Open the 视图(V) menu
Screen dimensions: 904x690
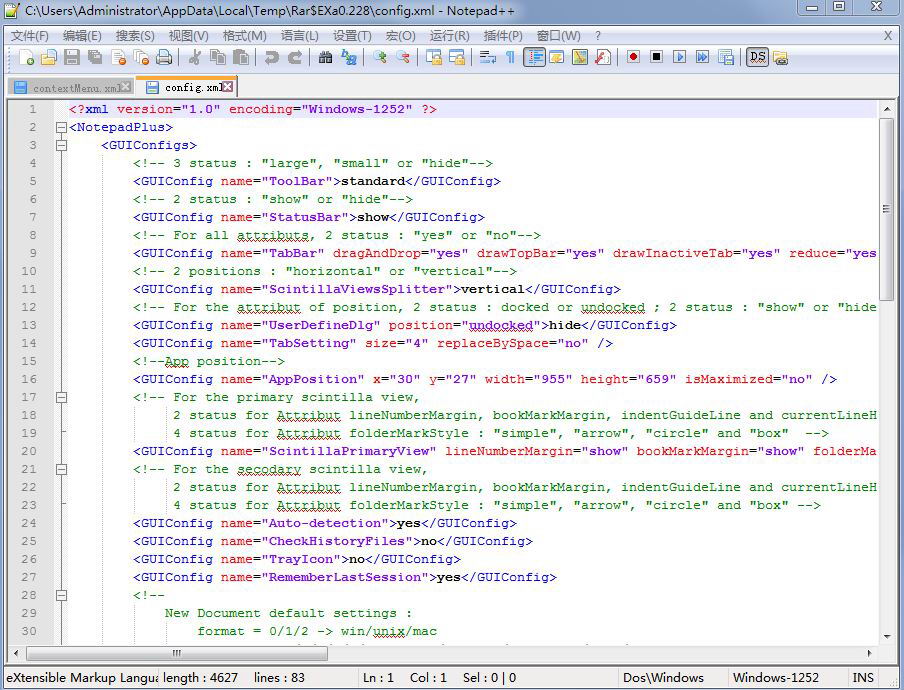coord(189,36)
